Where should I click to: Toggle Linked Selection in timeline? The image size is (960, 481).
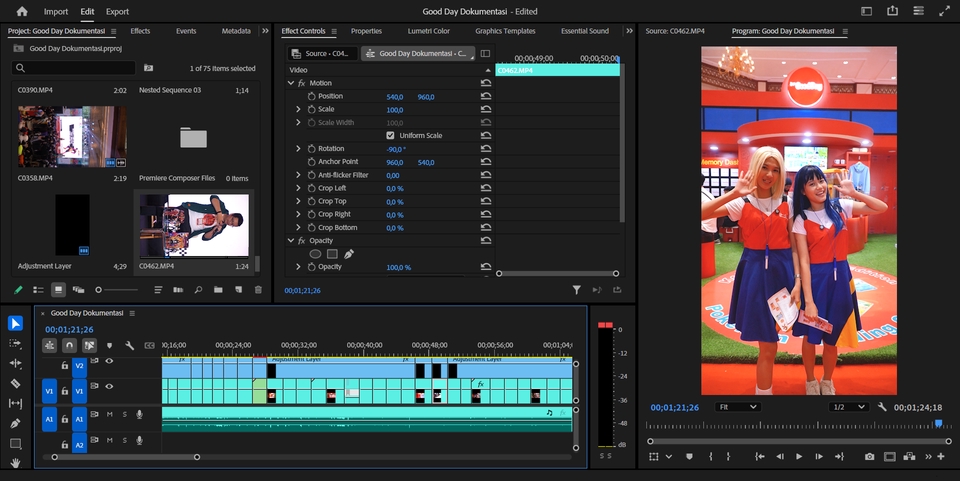click(89, 346)
